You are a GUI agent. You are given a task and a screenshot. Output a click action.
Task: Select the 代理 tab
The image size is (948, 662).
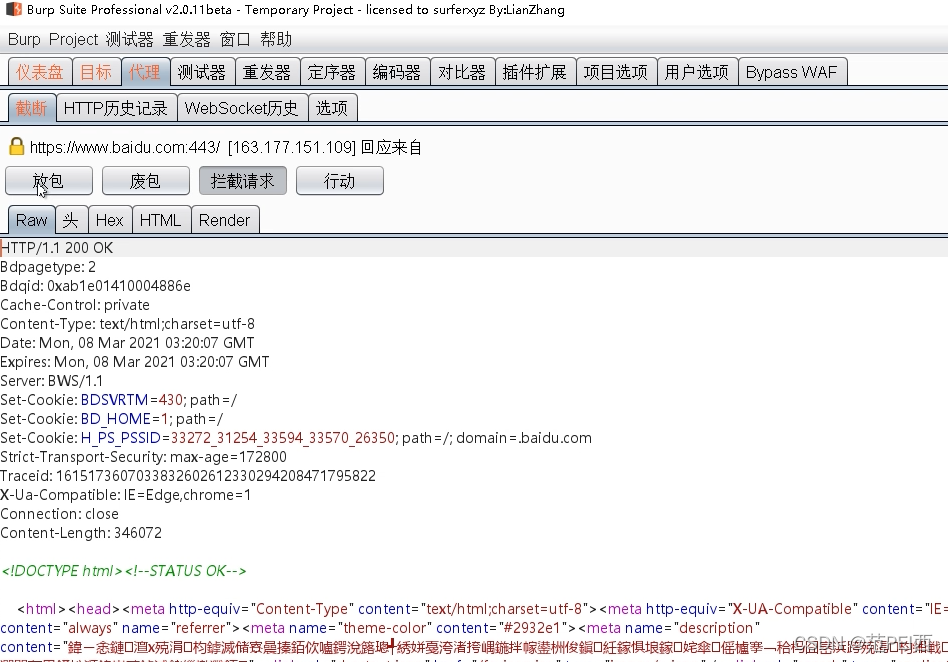coord(145,73)
